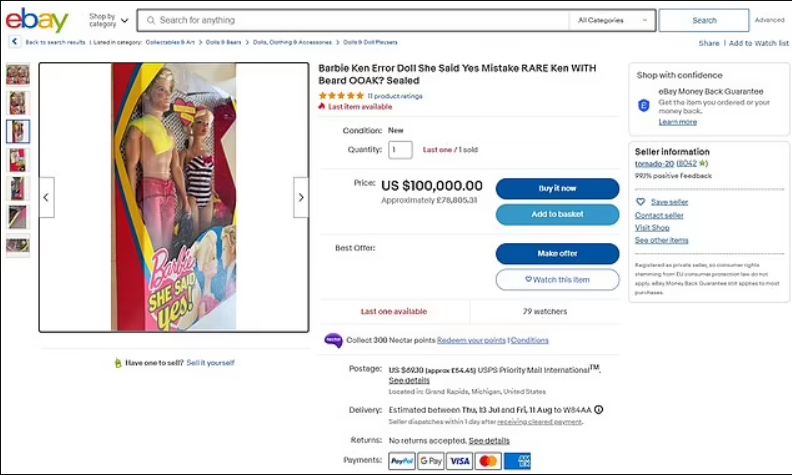The image size is (792, 475).
Task: Show the next product image arrow
Action: pos(301,198)
